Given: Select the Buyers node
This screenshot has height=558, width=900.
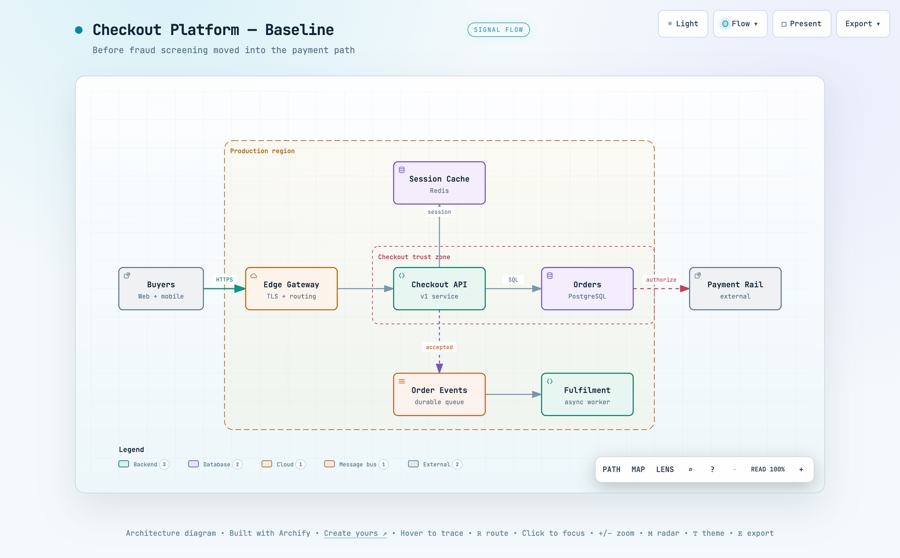Looking at the screenshot, I should (161, 289).
